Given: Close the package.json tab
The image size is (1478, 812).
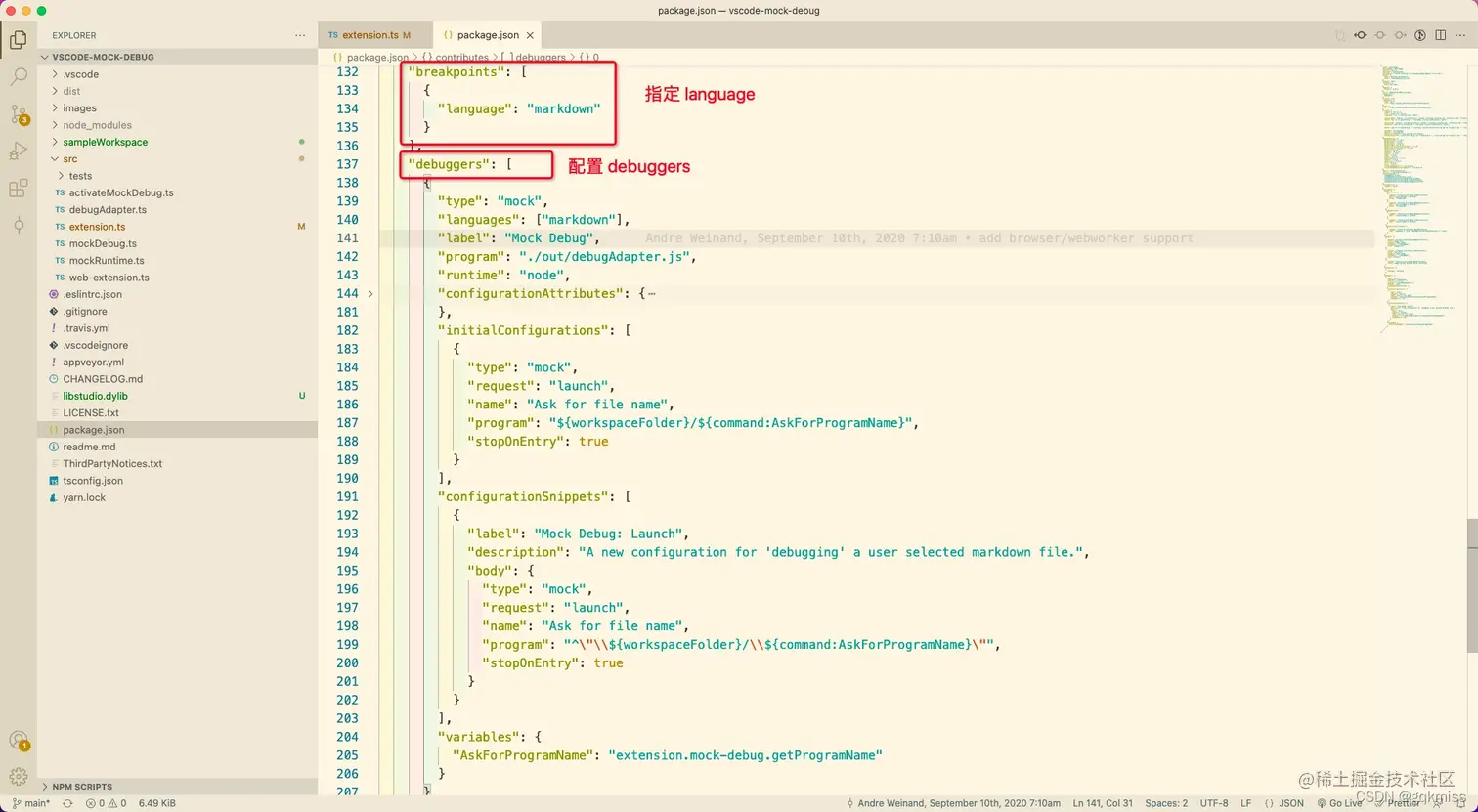Looking at the screenshot, I should tap(530, 35).
